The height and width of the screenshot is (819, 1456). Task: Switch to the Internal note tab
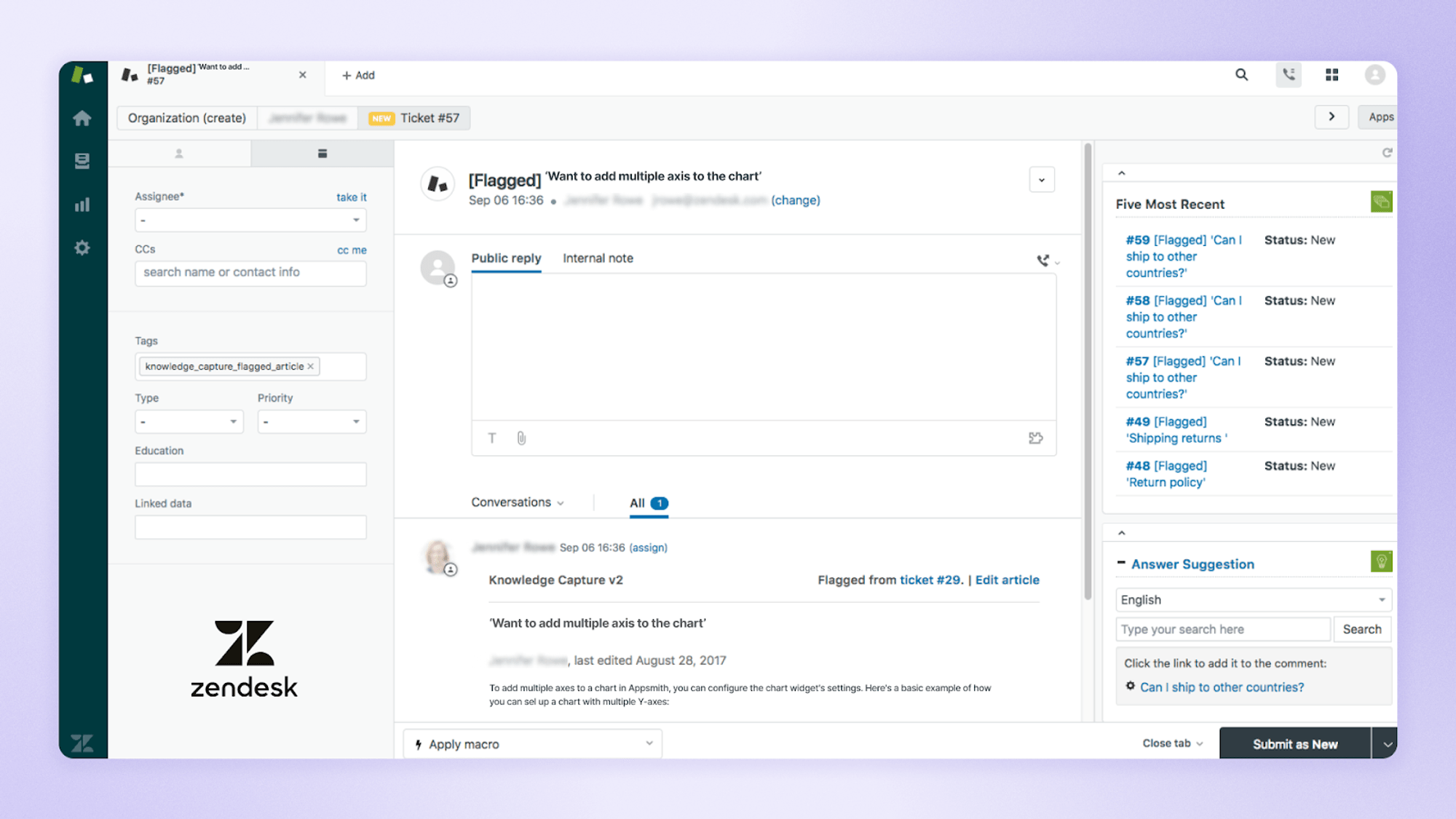597,258
